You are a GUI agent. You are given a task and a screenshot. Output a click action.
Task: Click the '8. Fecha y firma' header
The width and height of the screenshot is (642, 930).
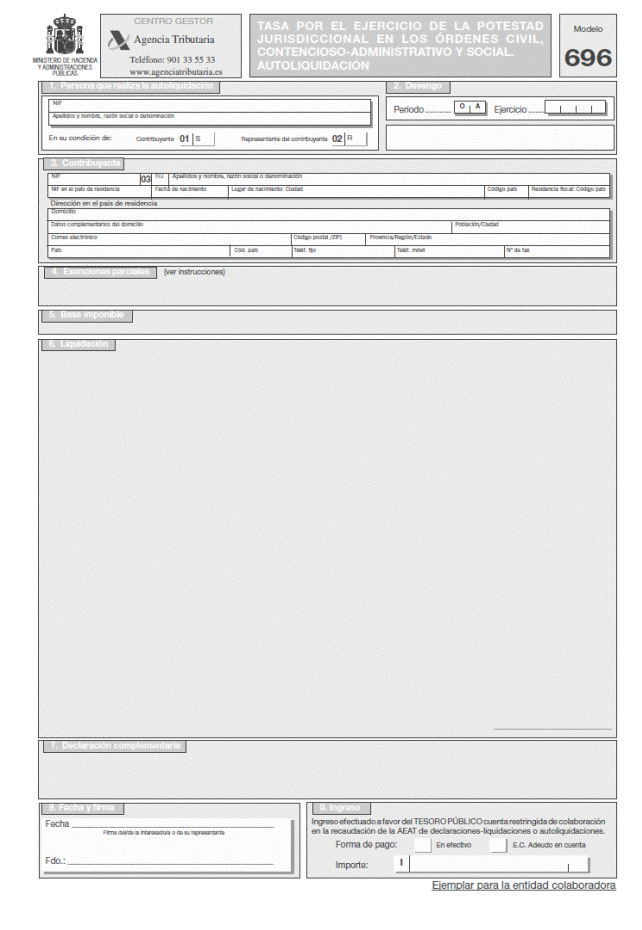(82, 808)
